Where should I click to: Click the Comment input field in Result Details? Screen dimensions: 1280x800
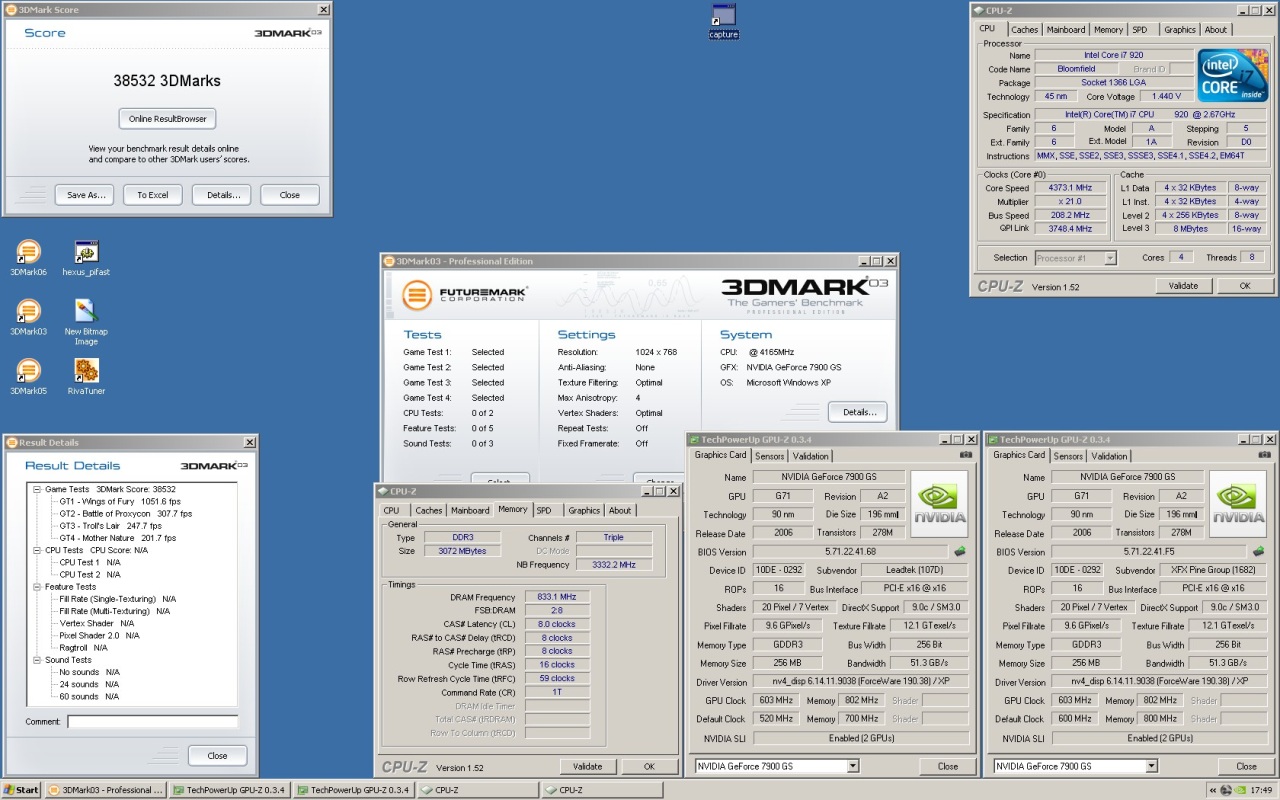point(152,721)
